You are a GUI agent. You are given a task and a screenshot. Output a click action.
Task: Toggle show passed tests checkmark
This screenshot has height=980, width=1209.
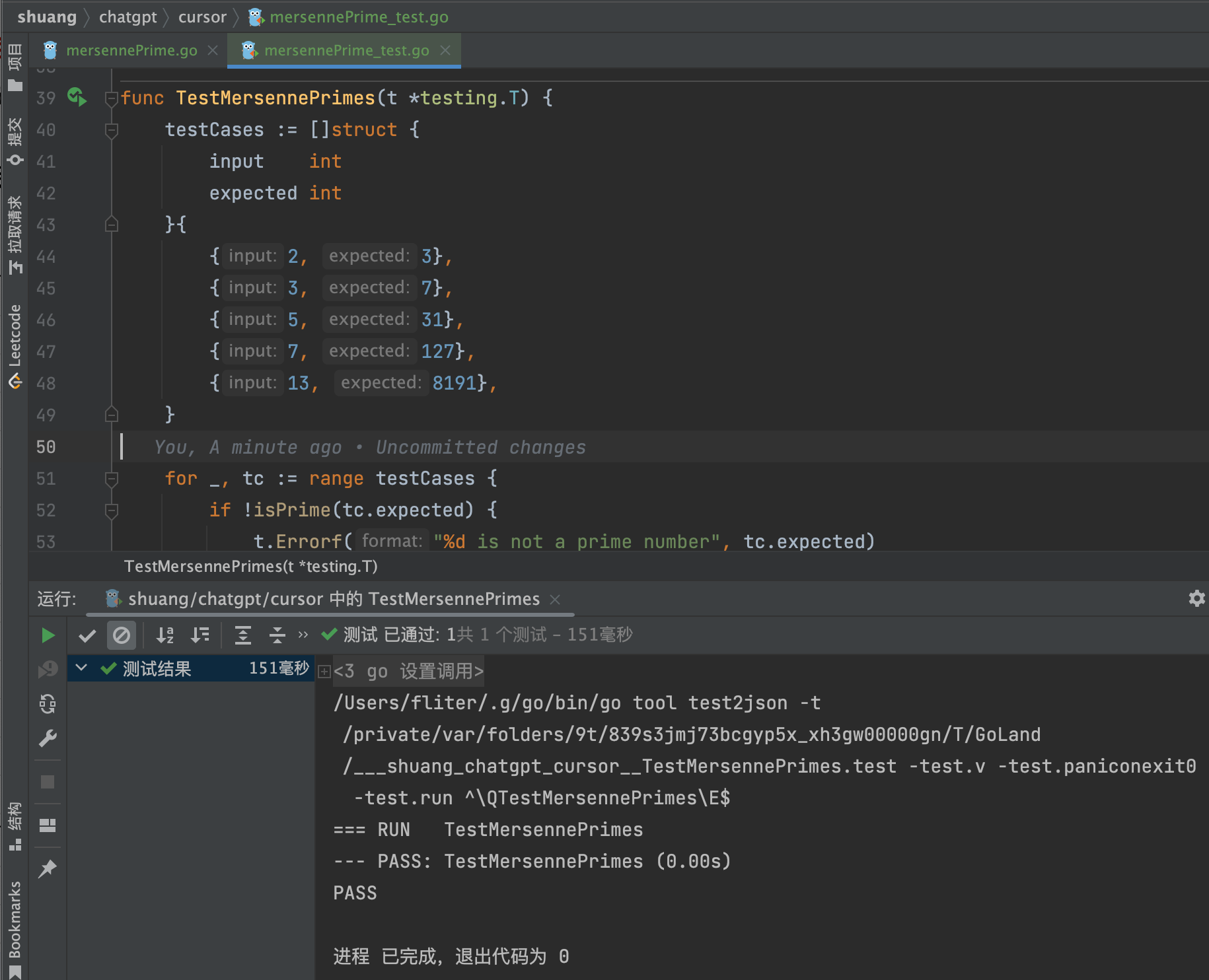tap(87, 635)
